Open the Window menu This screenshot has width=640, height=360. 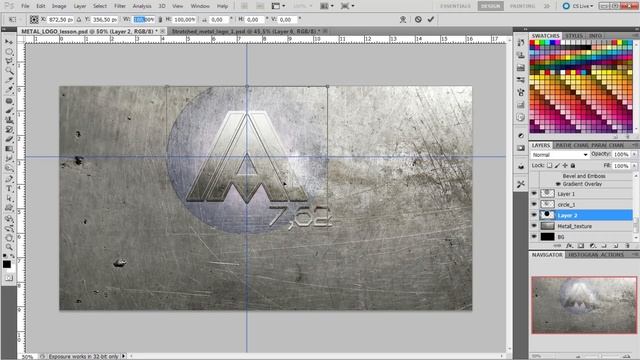(200, 6)
